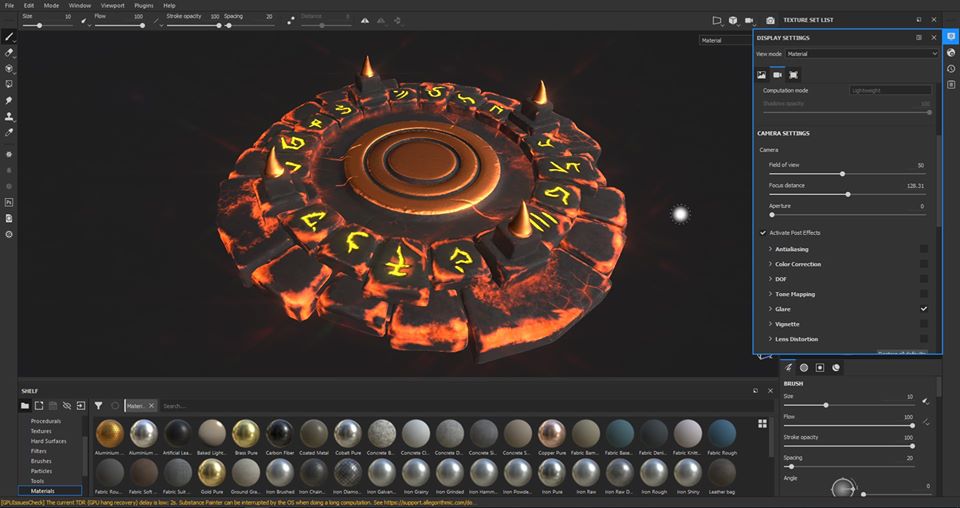Screen dimensions: 960x508
Task: Open the camera screenshot icon
Action: (770, 20)
